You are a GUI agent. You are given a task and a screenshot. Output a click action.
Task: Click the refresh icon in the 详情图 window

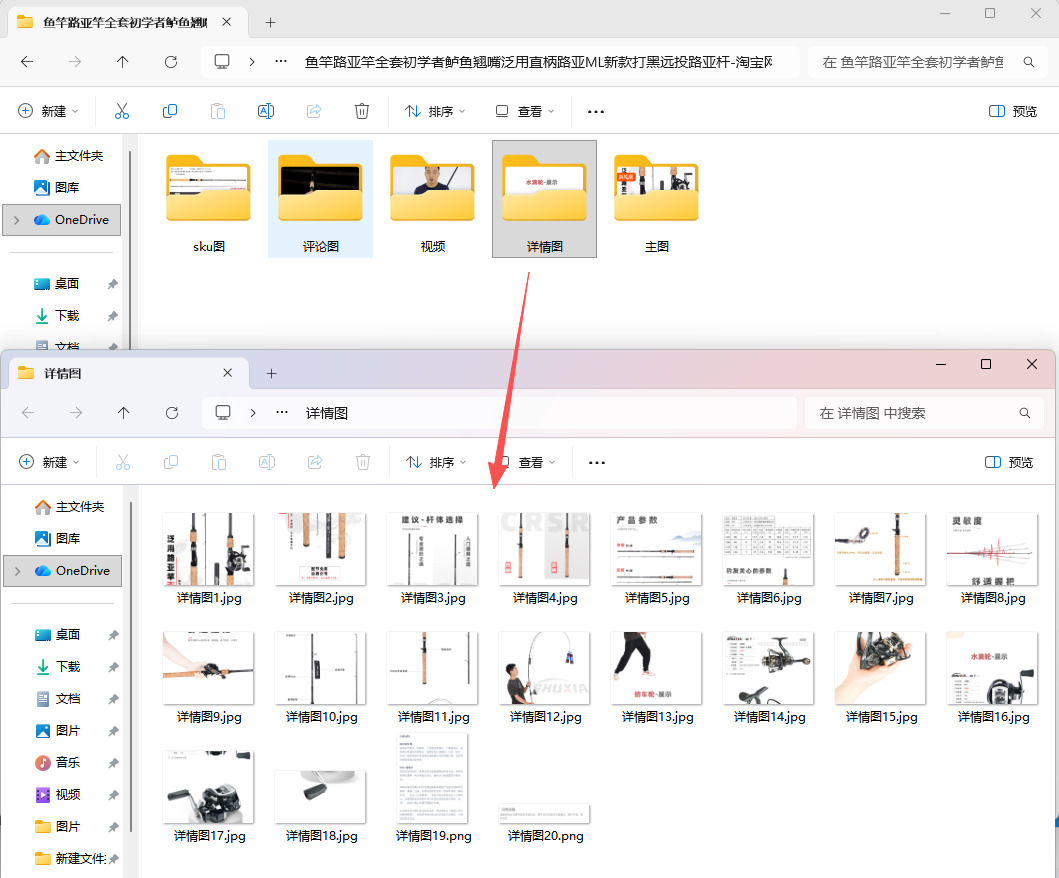[x=172, y=413]
